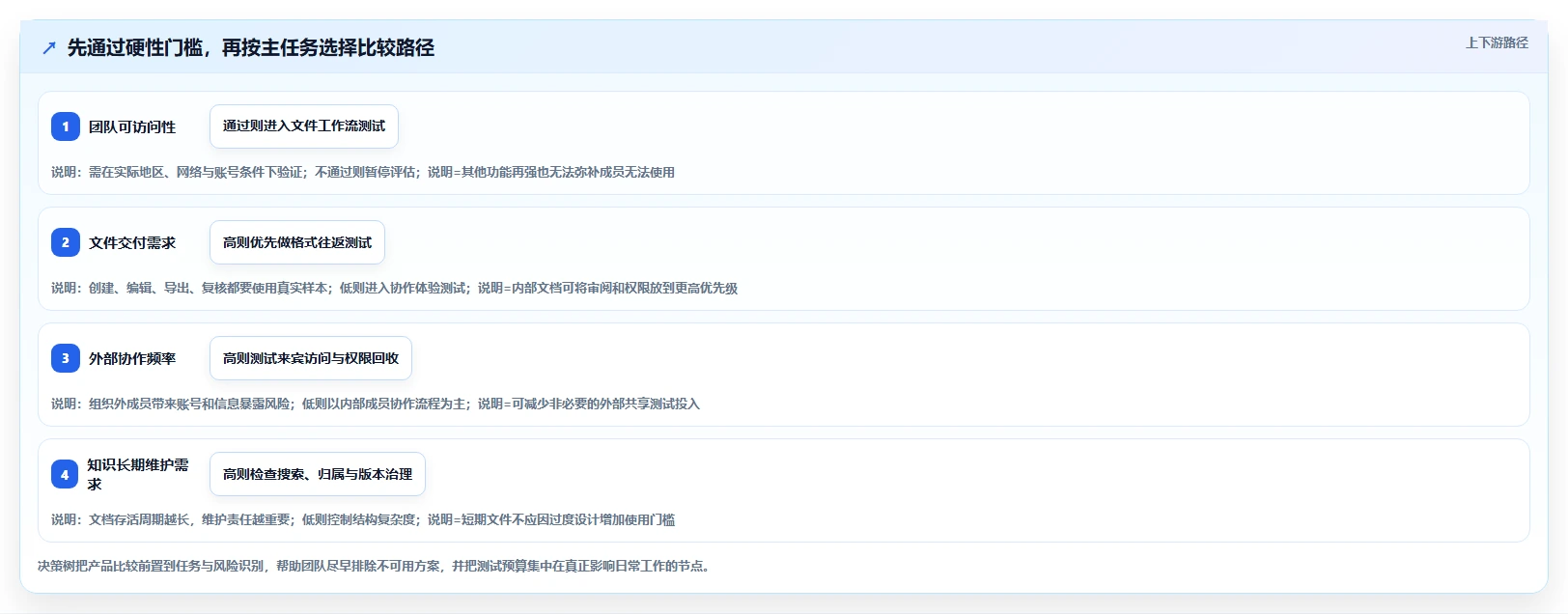The height and width of the screenshot is (614, 1568).
Task: Click the 通过则进入文件工作流测试 button
Action: point(304,126)
